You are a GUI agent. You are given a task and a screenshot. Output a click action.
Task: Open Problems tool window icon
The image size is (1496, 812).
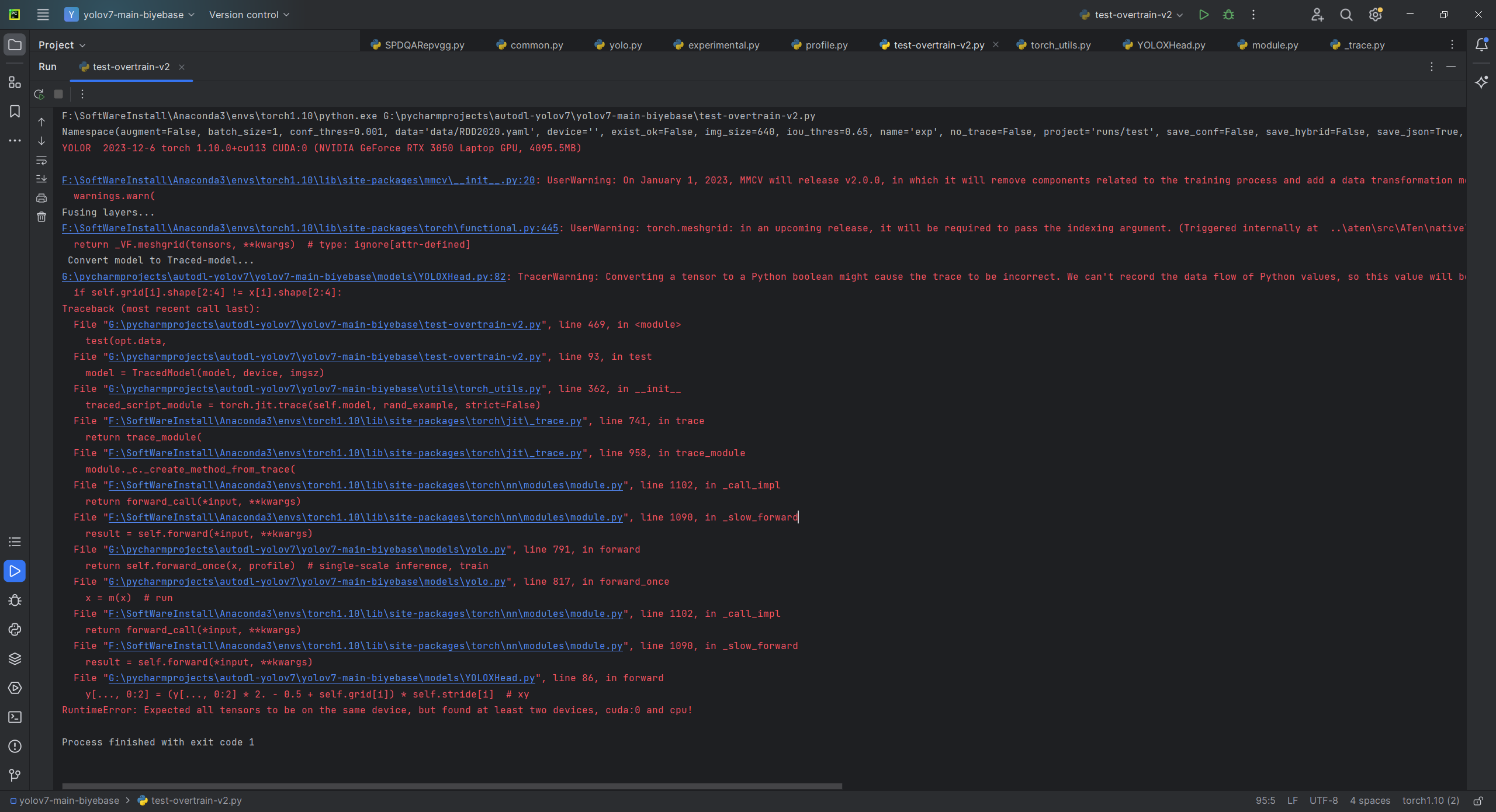[x=15, y=747]
